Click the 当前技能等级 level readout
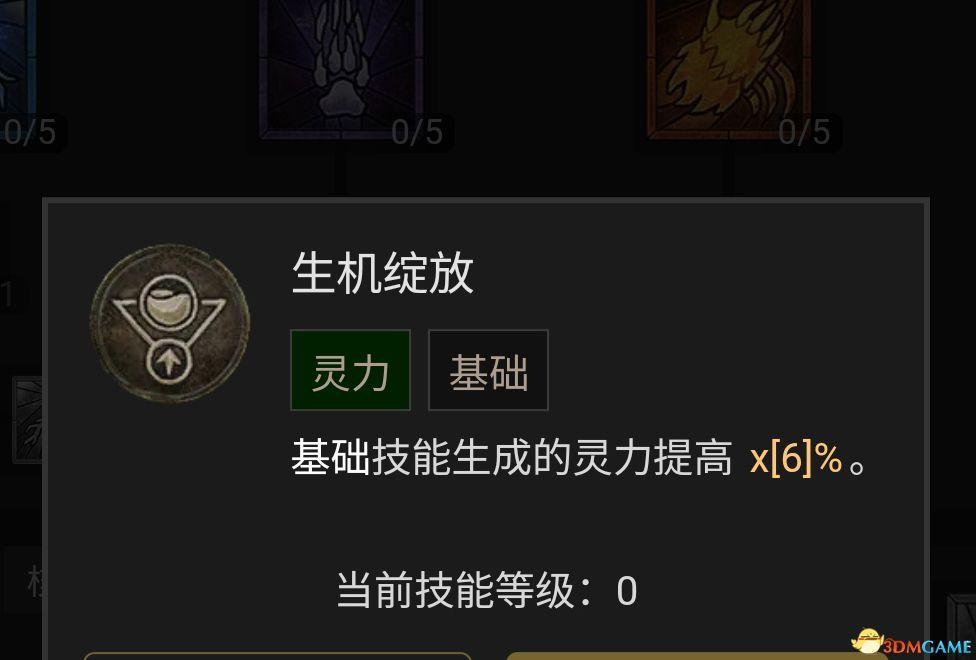The height and width of the screenshot is (660, 976). click(x=487, y=590)
